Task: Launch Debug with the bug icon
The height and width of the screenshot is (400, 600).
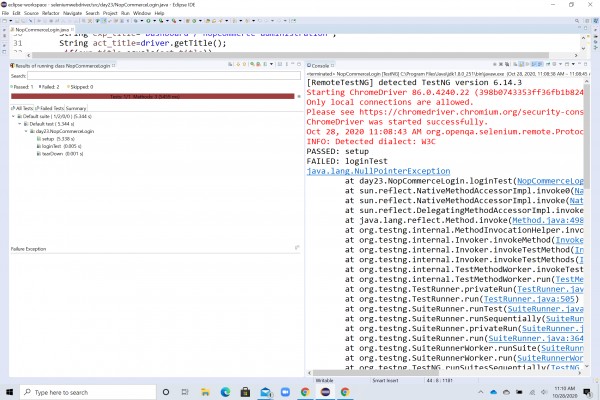Action: click(135, 21)
